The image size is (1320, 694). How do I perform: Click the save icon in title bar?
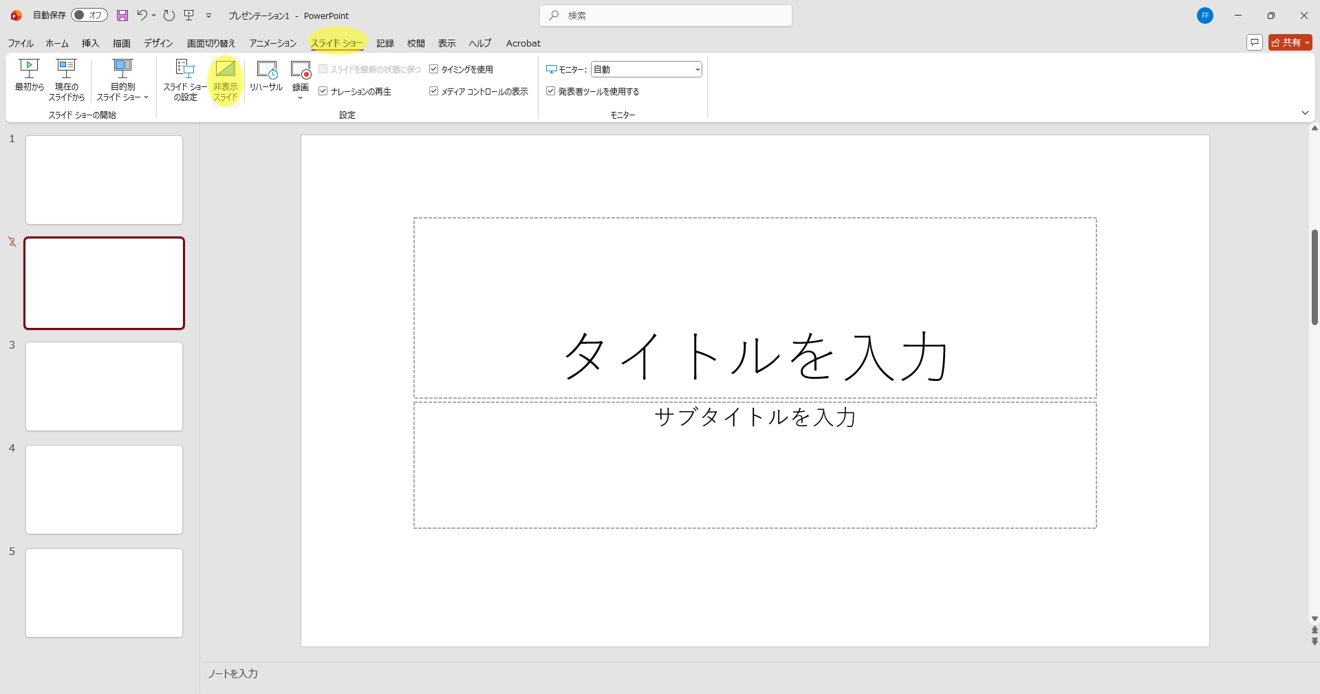point(122,15)
